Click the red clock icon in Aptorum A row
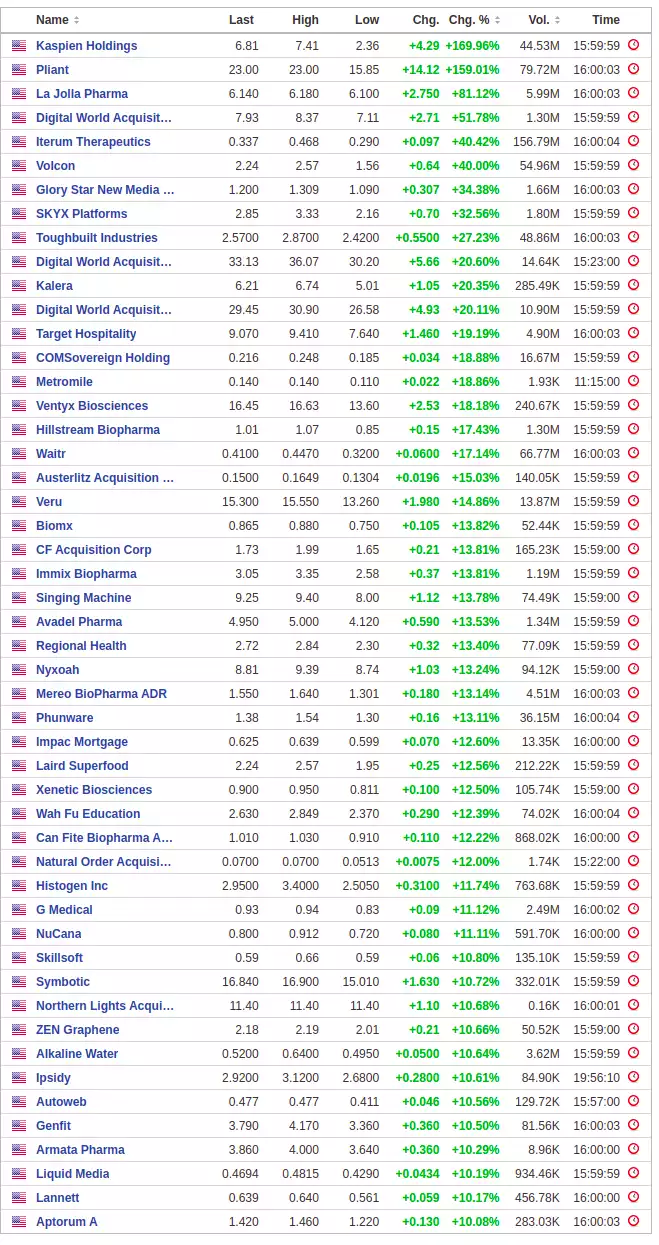 tap(633, 1221)
